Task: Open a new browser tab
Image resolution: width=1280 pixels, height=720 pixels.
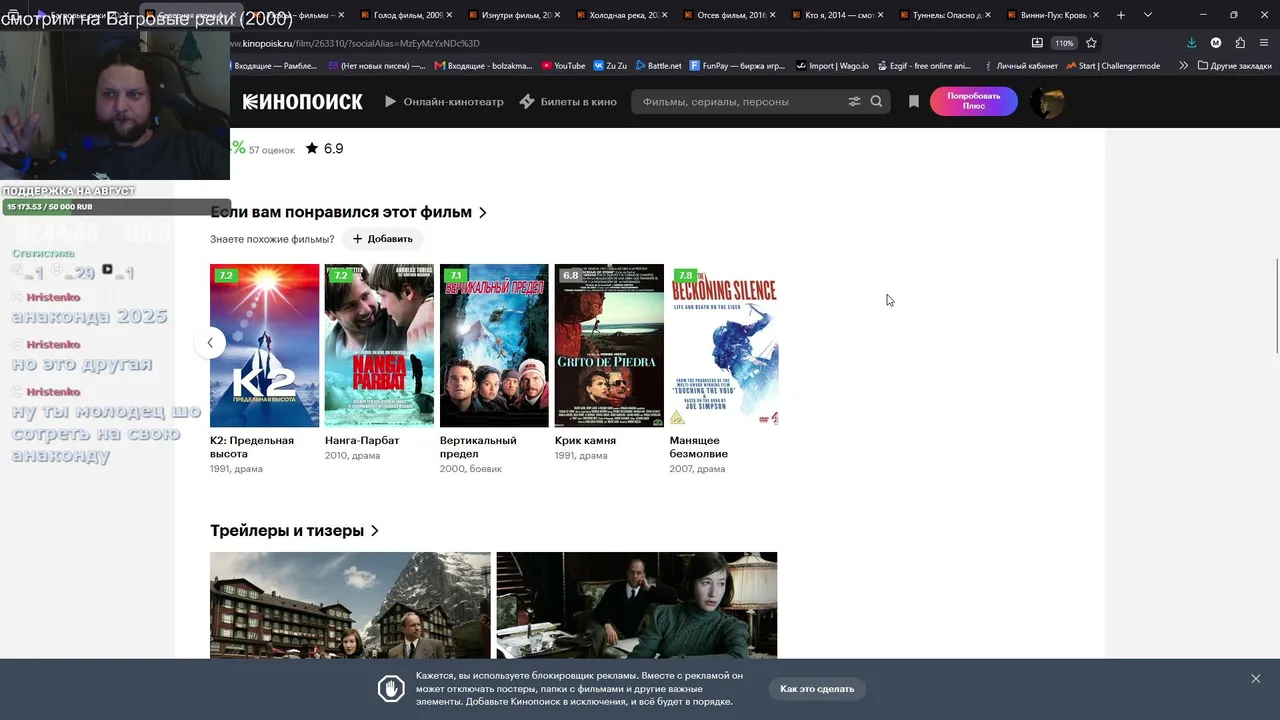Action: [x=1120, y=15]
